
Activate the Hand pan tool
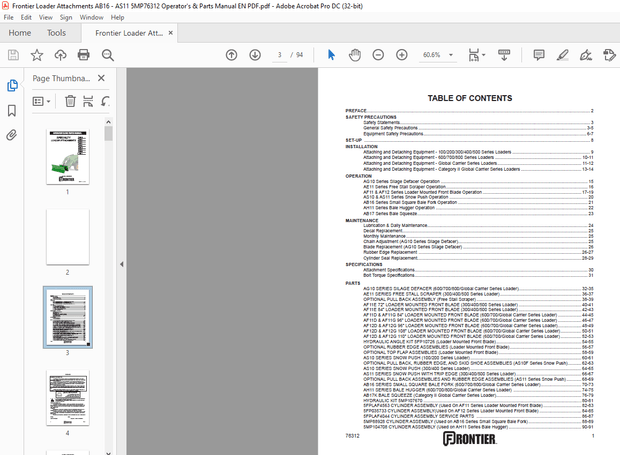tap(355, 55)
